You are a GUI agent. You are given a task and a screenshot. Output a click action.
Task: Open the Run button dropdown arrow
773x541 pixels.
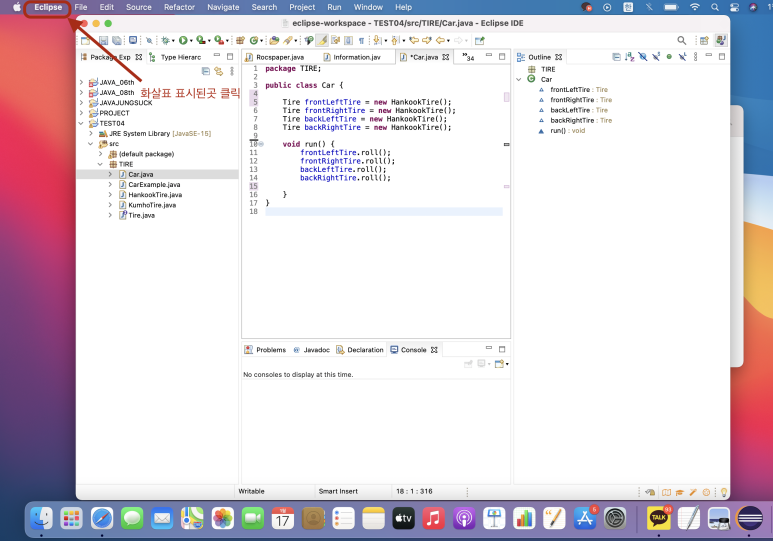coord(191,41)
